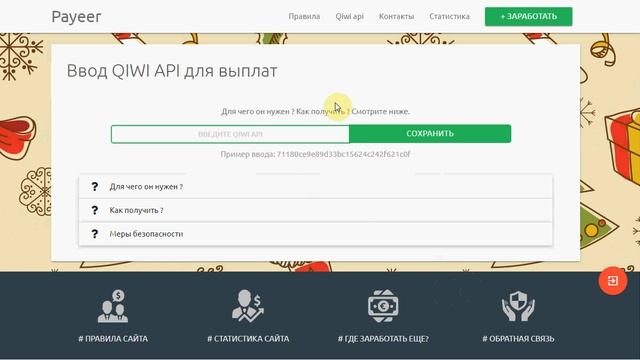Click the hands holding shield icon
This screenshot has width=640, height=360.
click(518, 306)
